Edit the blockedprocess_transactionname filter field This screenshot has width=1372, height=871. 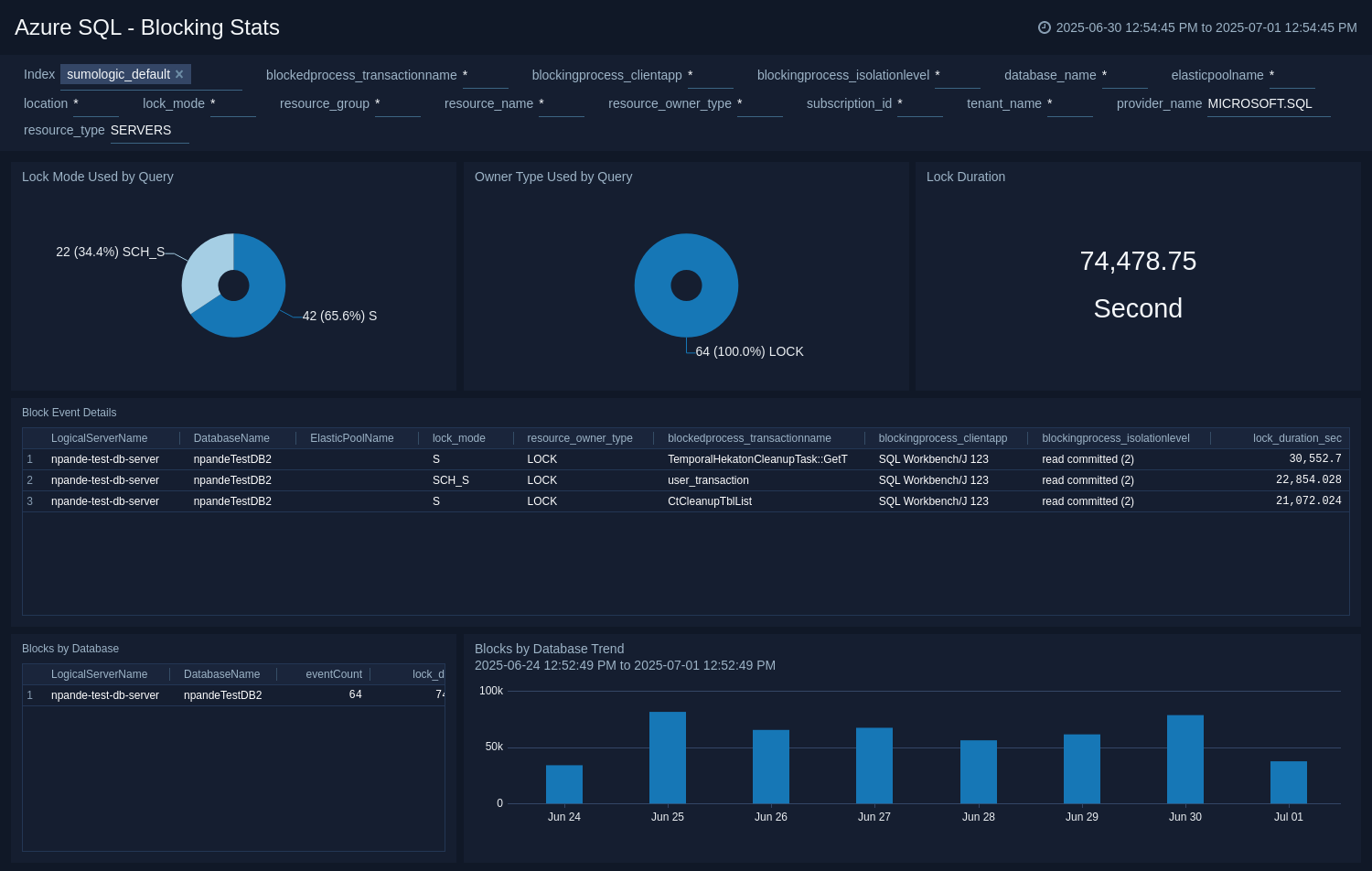tap(485, 76)
